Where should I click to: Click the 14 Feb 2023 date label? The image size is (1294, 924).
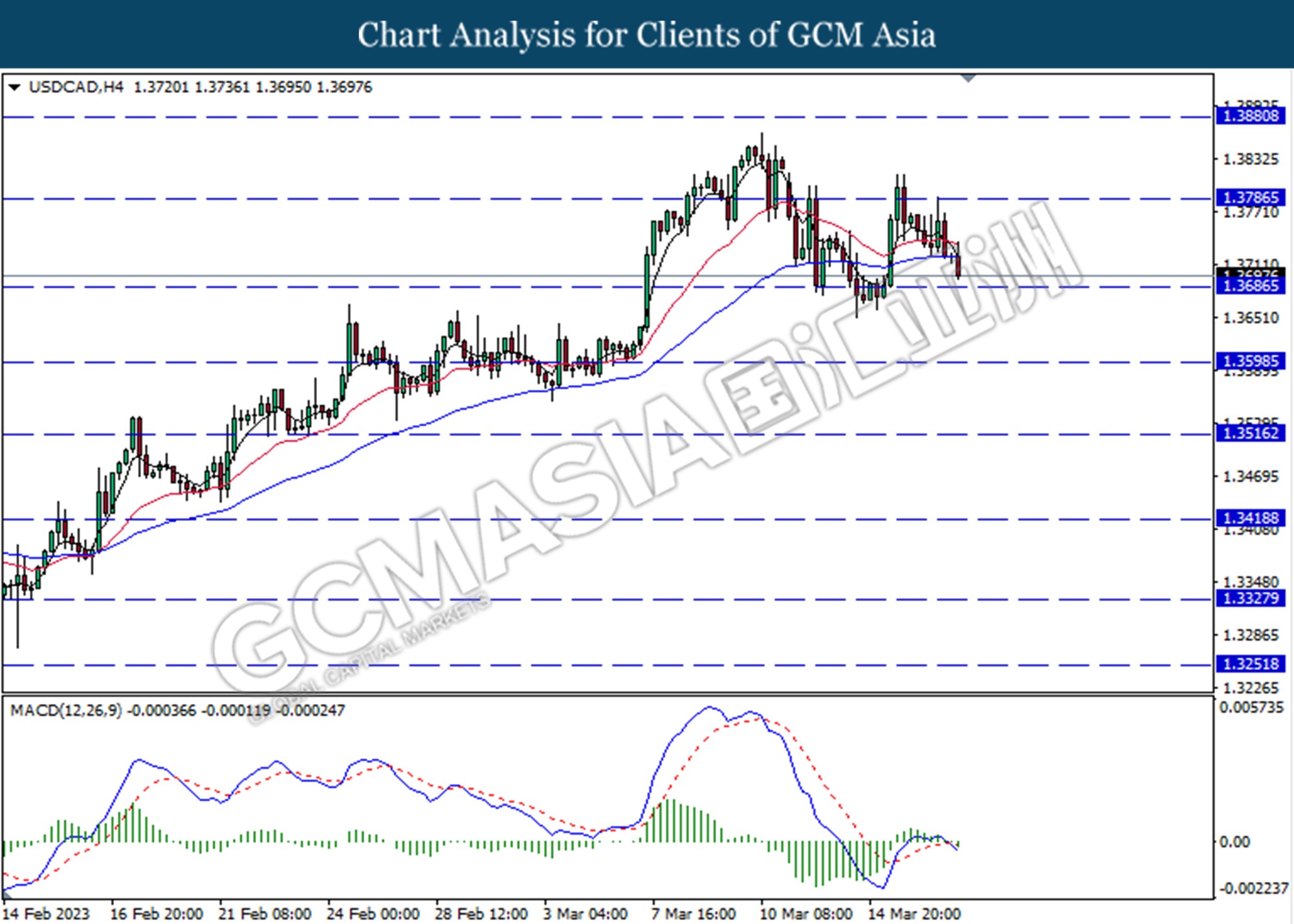(x=45, y=914)
